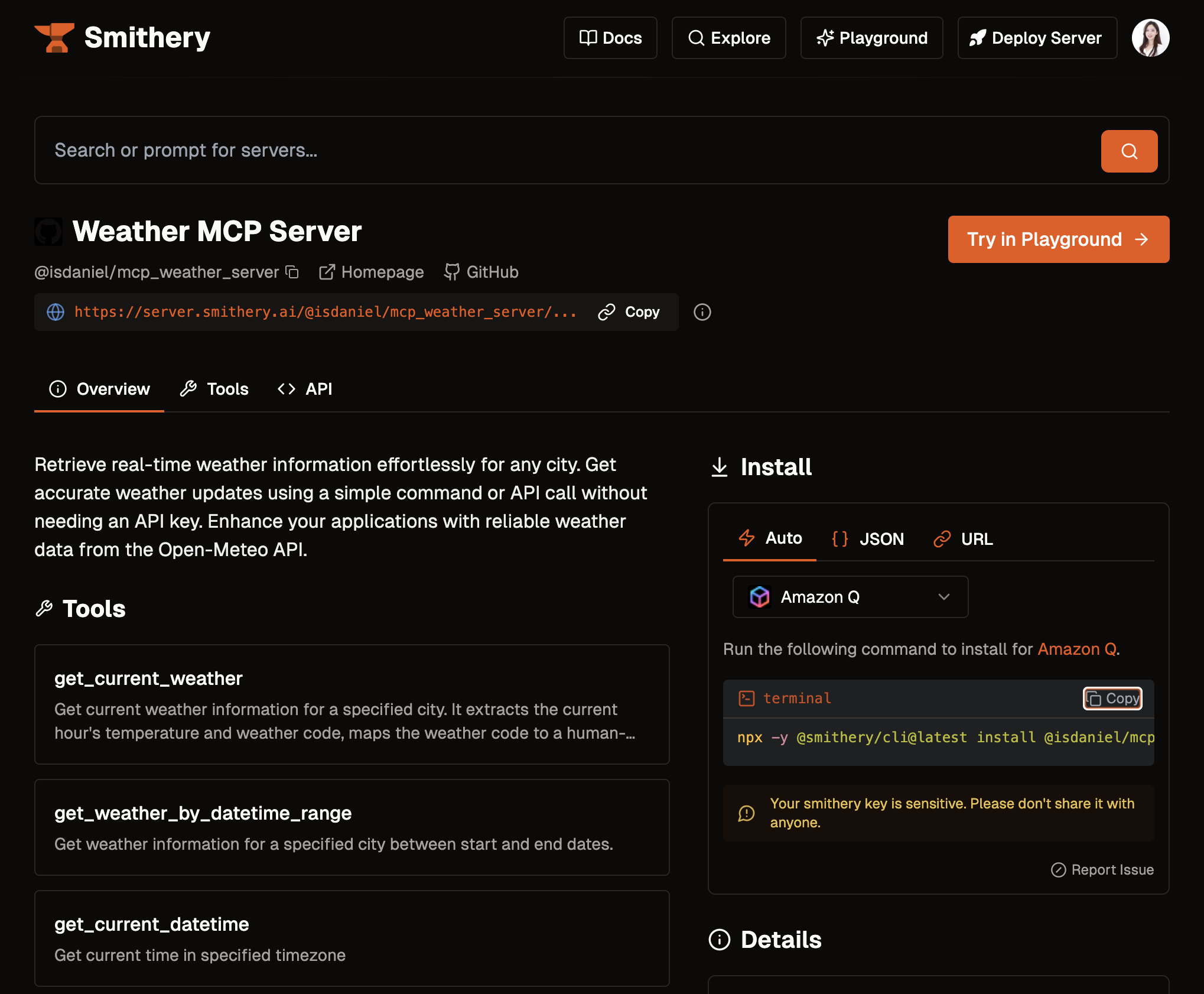This screenshot has width=1204, height=994.
Task: Click the Weather MCP Server title
Action: [x=217, y=231]
